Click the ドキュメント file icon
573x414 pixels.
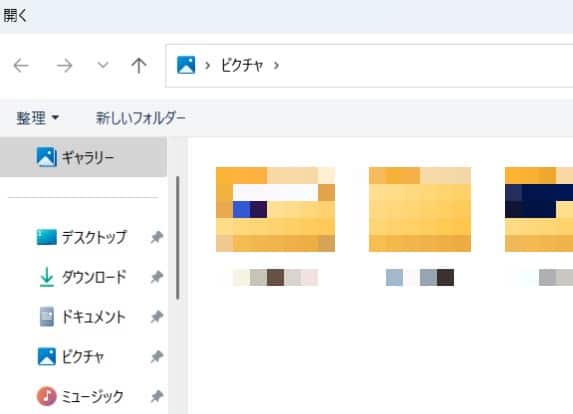click(47, 316)
